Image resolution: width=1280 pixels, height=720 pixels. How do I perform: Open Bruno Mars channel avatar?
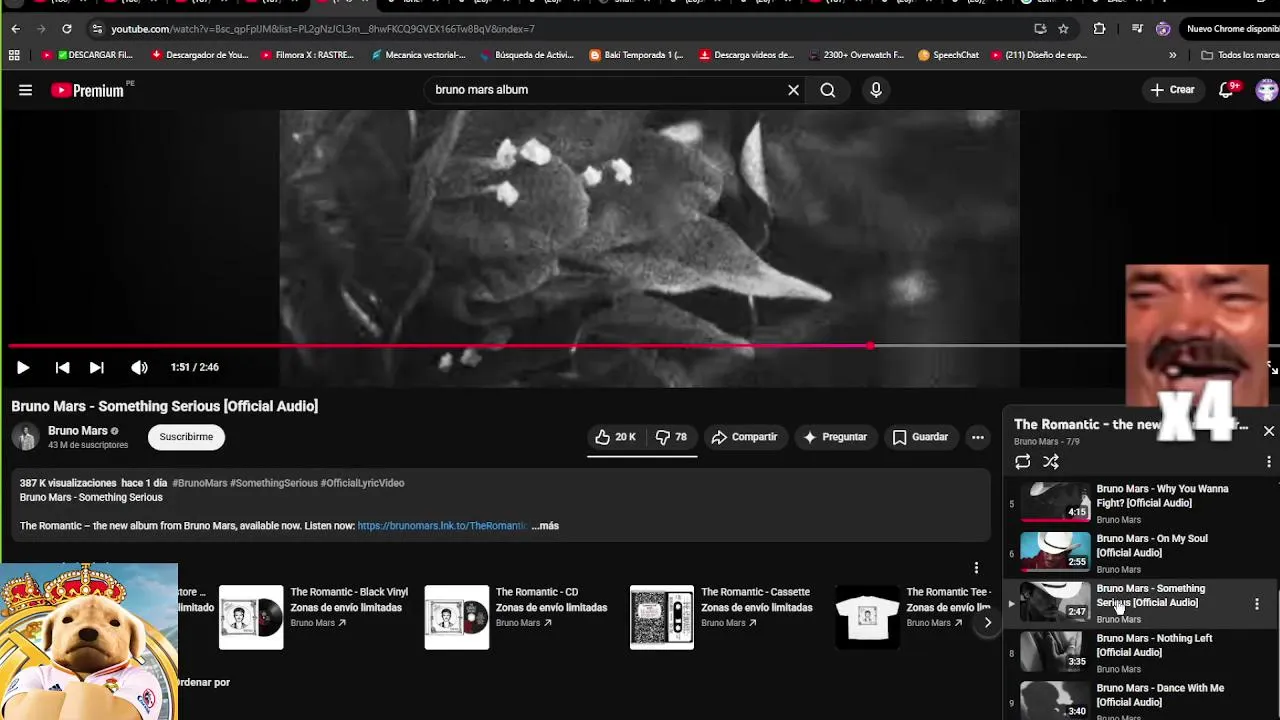(x=26, y=437)
